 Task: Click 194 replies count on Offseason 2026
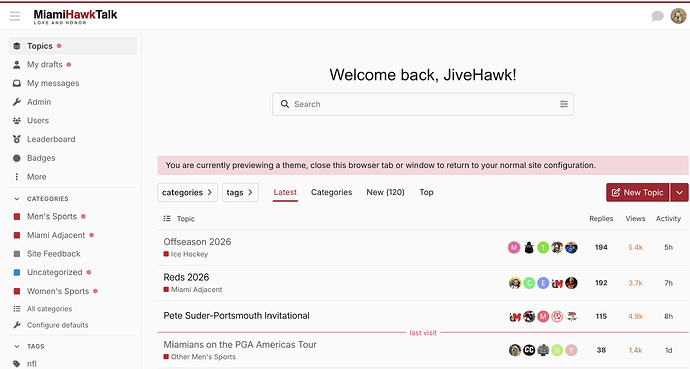click(x=601, y=248)
